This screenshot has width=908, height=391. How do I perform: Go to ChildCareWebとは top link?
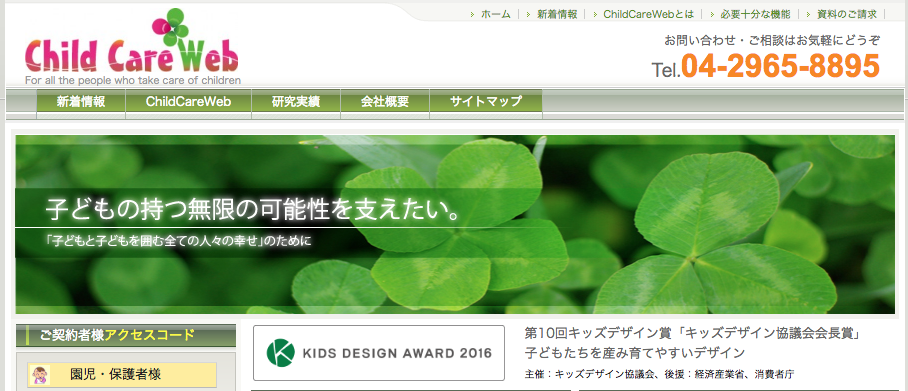coord(648,14)
